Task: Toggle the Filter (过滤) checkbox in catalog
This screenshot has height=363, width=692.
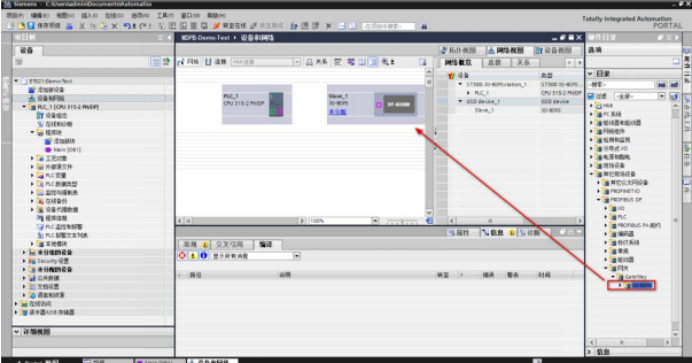Action: (591, 96)
